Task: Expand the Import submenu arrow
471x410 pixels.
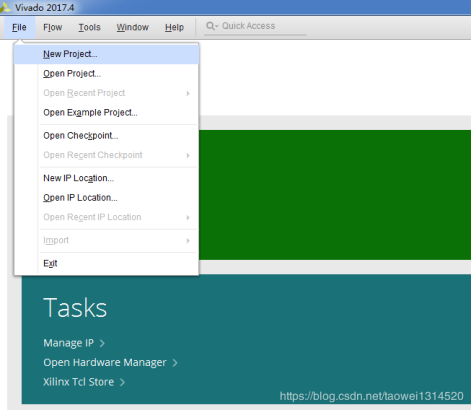Action: point(188,240)
